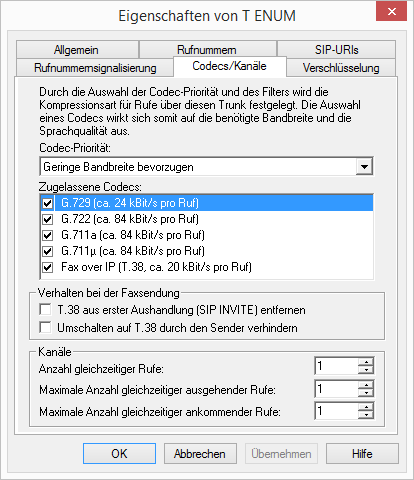
Task: Decrease maximum simultaneous incoming calls with spinner
Action: pyautogui.click(x=366, y=415)
